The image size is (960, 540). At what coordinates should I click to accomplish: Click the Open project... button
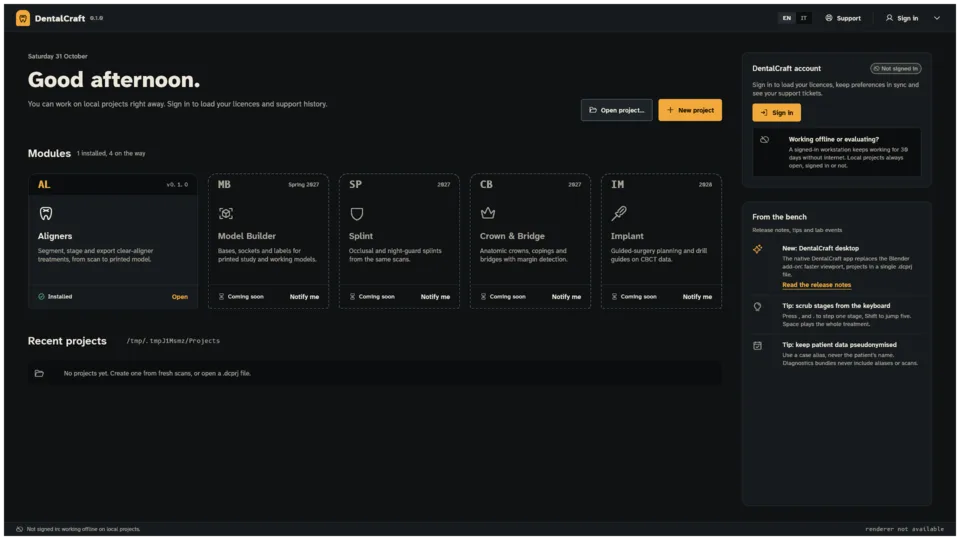click(x=617, y=110)
